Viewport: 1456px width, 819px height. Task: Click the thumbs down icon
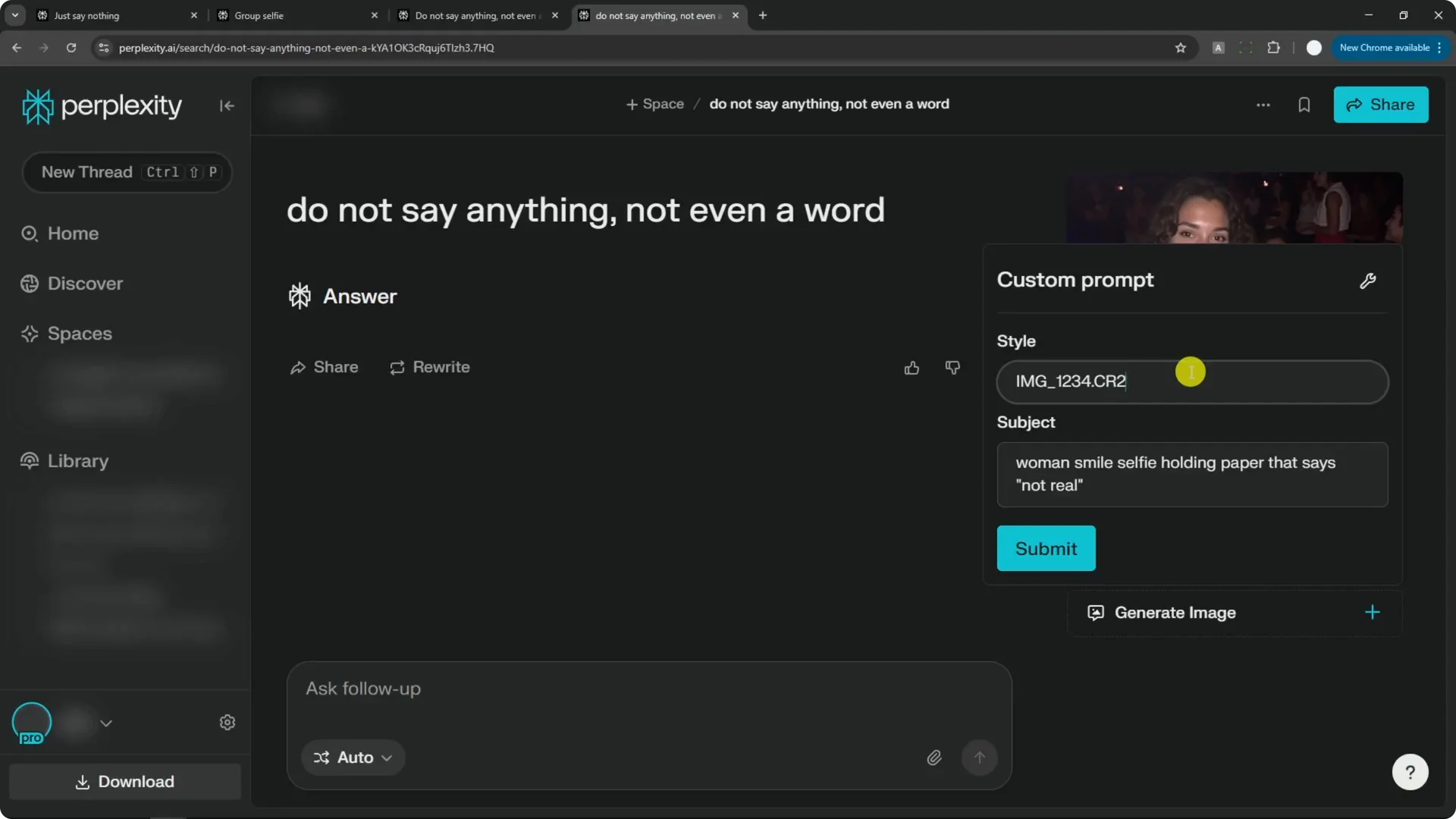click(x=952, y=368)
